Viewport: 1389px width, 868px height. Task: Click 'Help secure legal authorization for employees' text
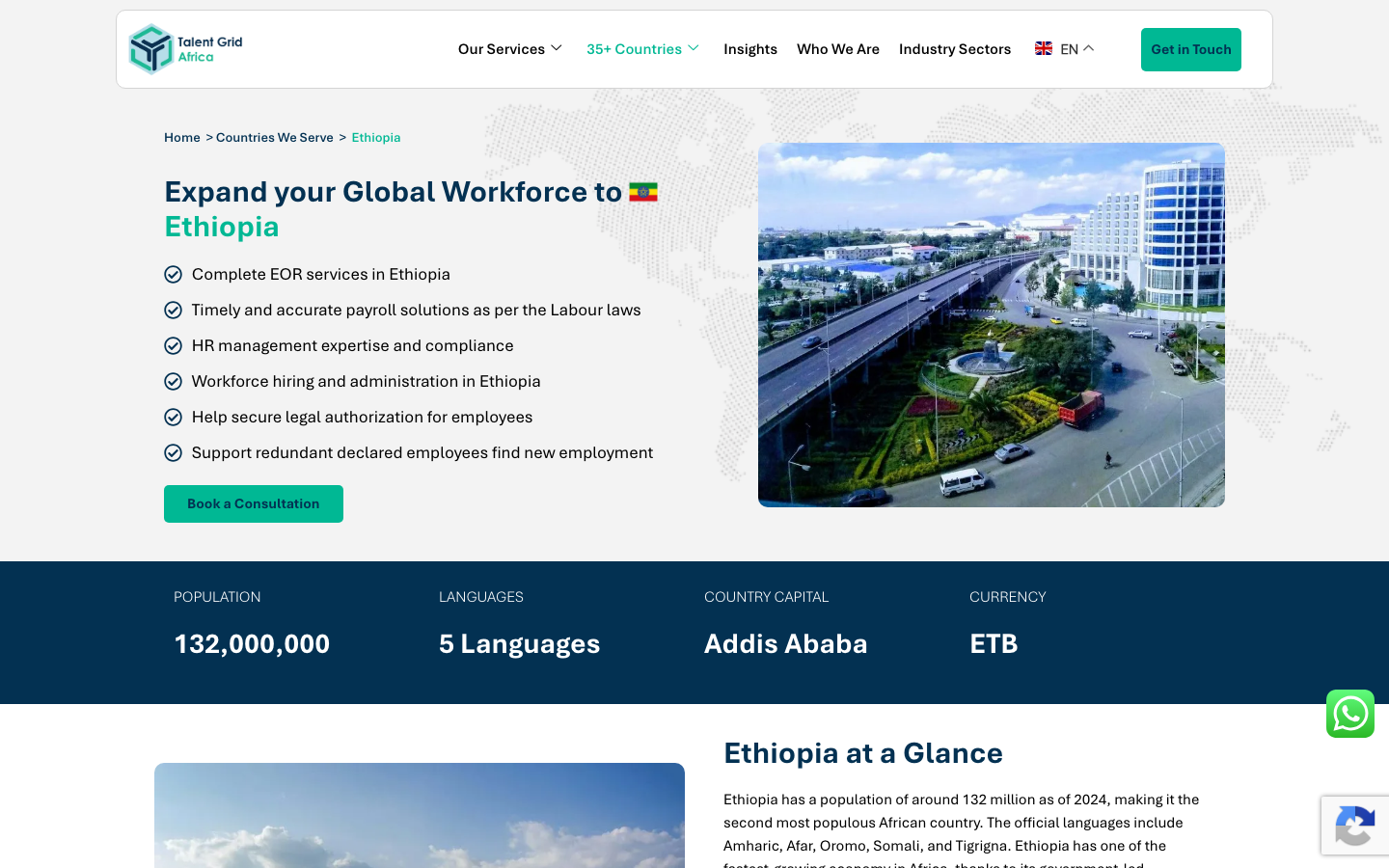click(x=363, y=417)
